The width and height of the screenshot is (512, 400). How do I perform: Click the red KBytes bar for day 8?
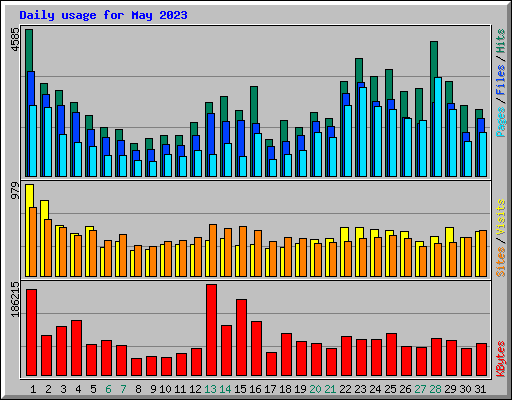[x=136, y=367]
